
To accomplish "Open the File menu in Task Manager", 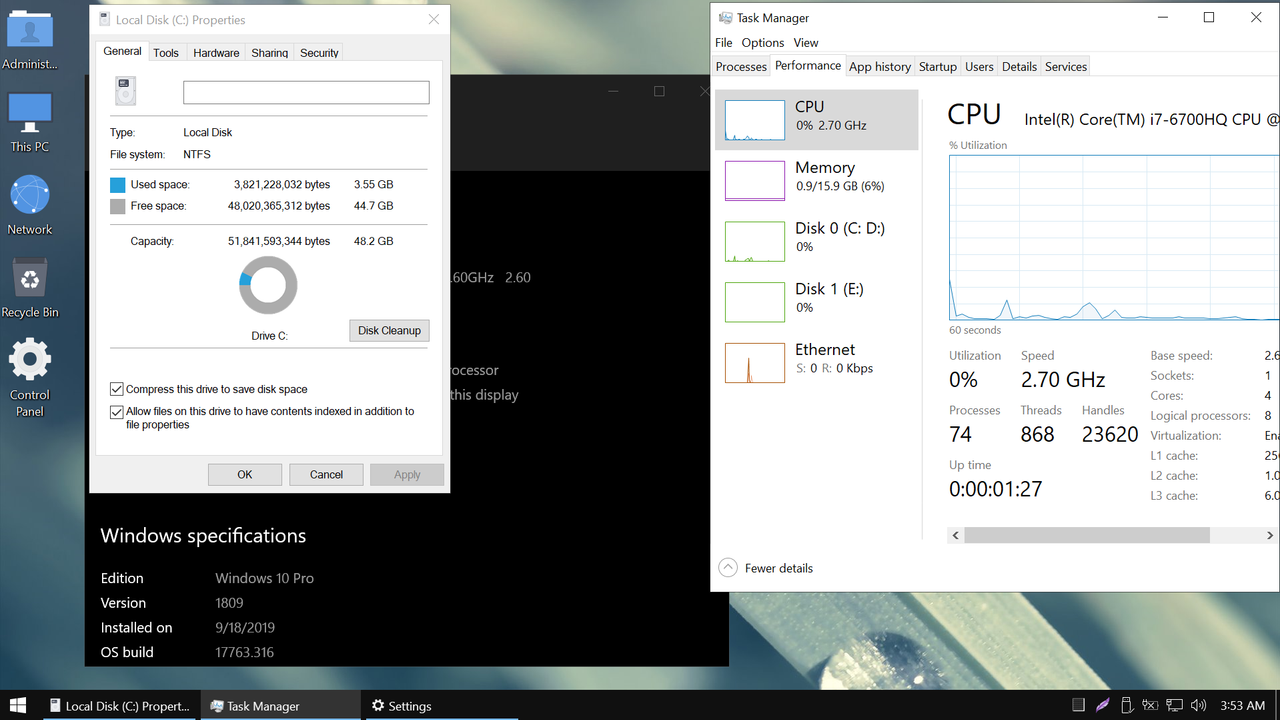I will point(724,43).
